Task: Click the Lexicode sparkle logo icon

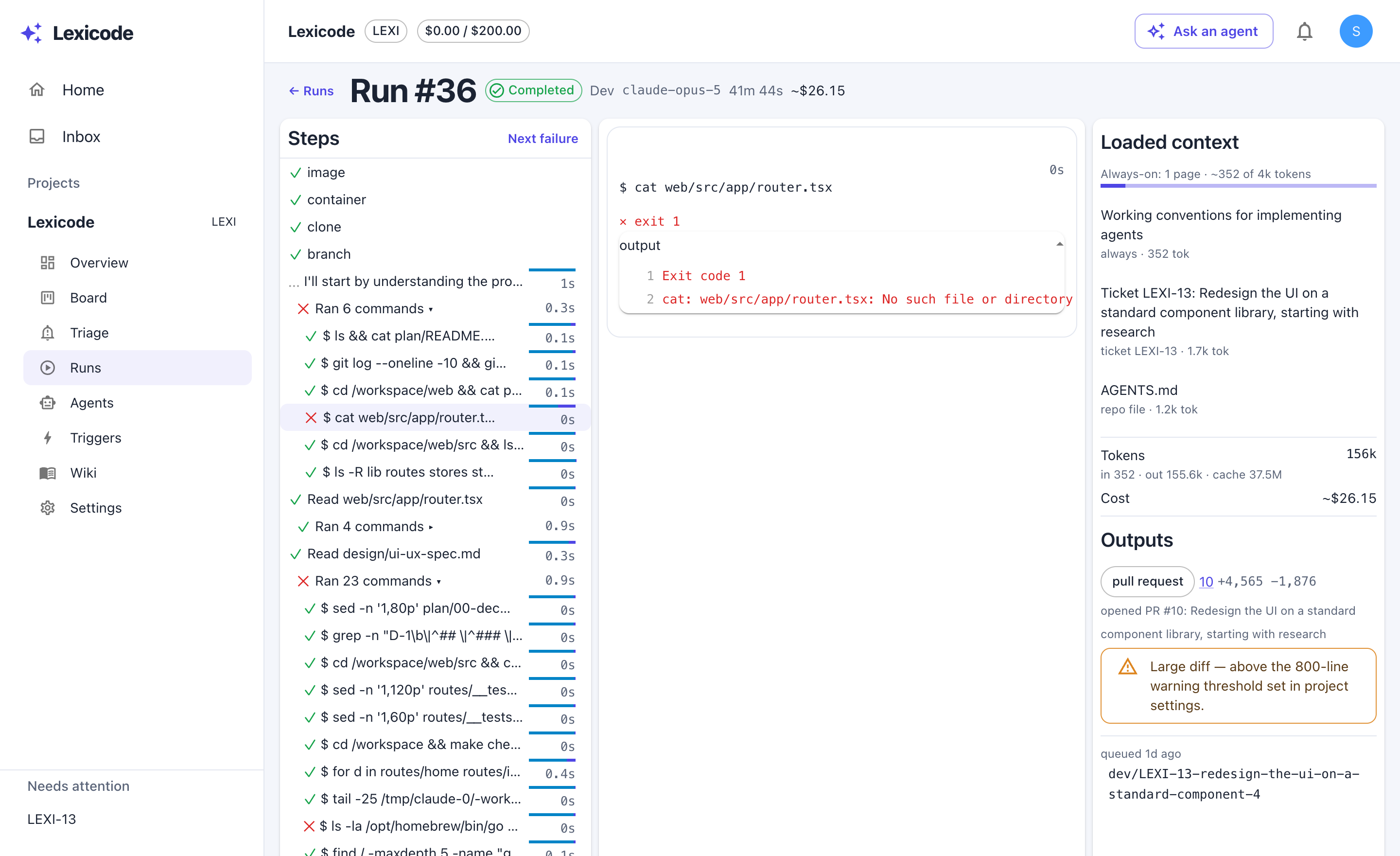Action: tap(32, 33)
